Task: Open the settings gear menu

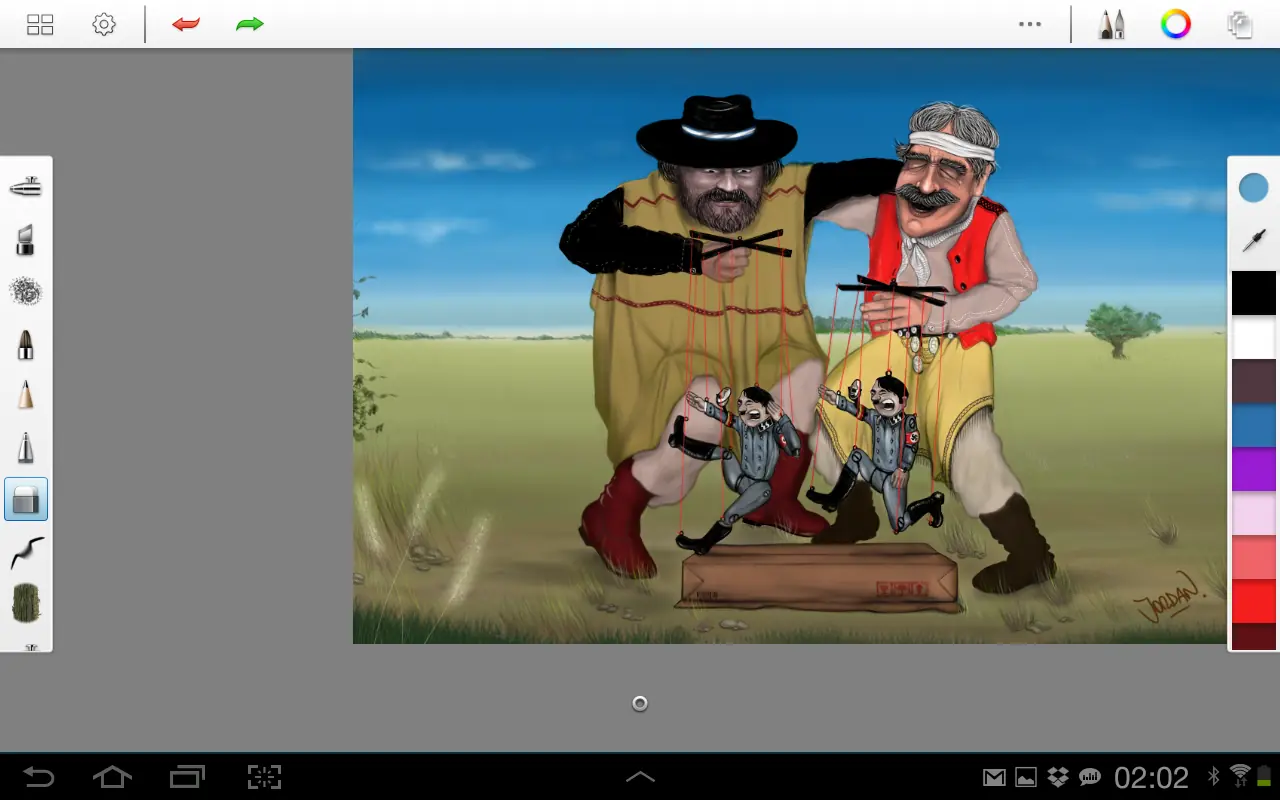Action: coord(104,25)
